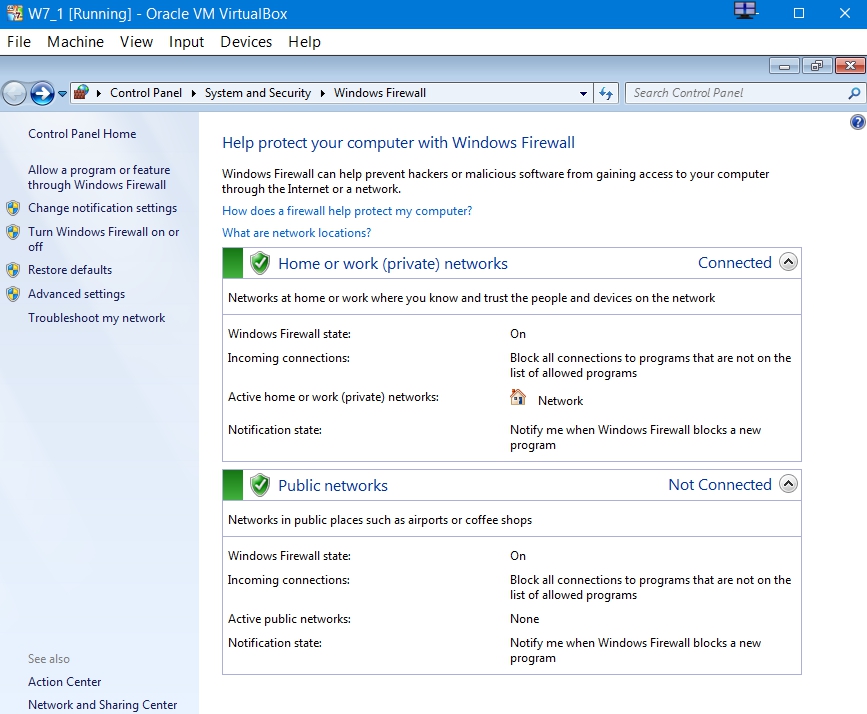Viewport: 867px width, 714px height.
Task: Click the firewall brick icon in address bar
Action: coord(82,92)
